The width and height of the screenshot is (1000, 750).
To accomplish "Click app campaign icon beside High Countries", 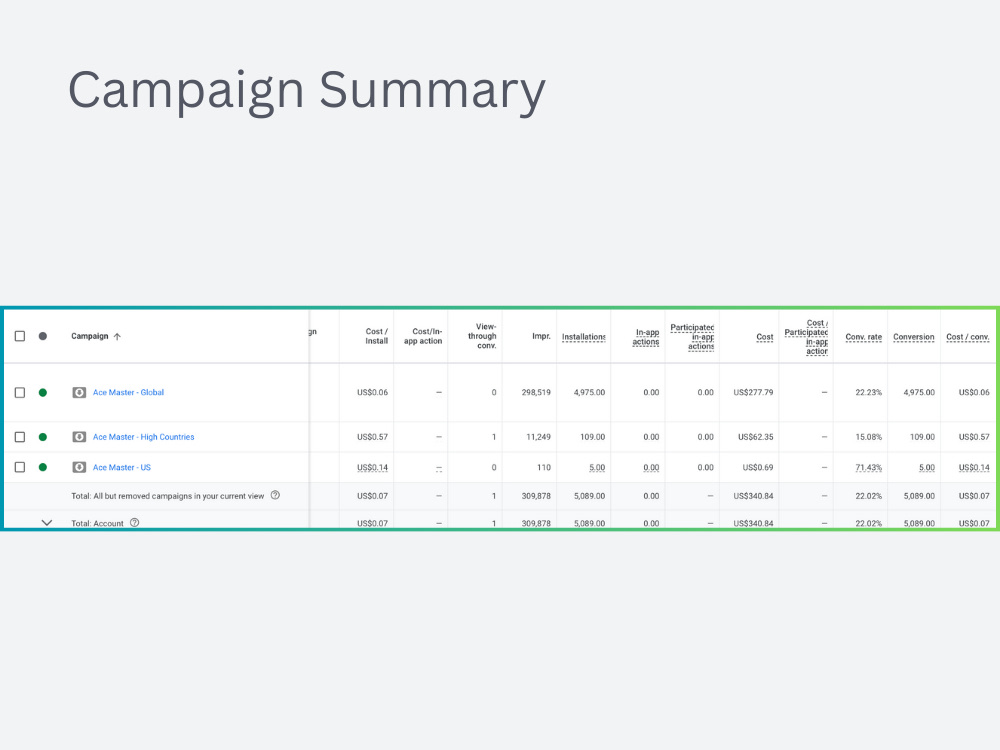I will [79, 437].
